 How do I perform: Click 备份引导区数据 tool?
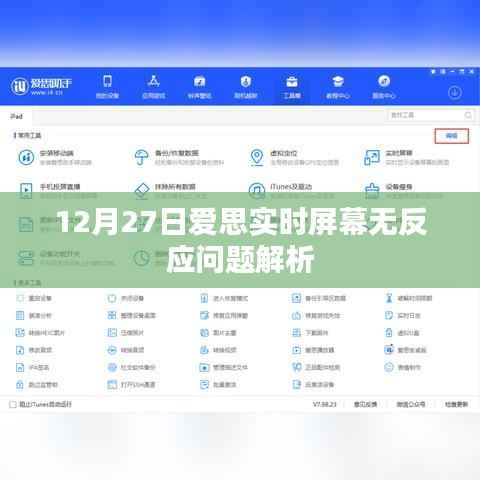coord(319,298)
